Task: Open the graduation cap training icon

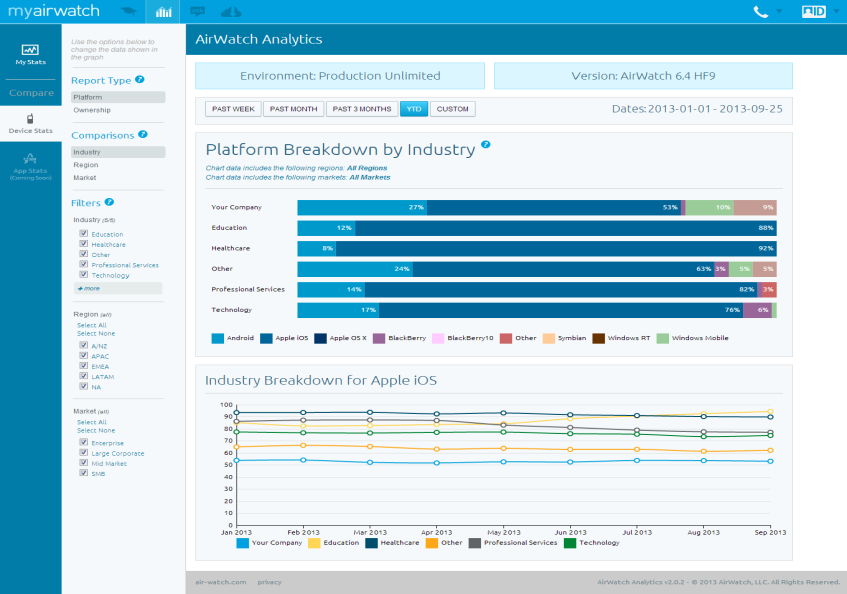Action: tap(129, 11)
